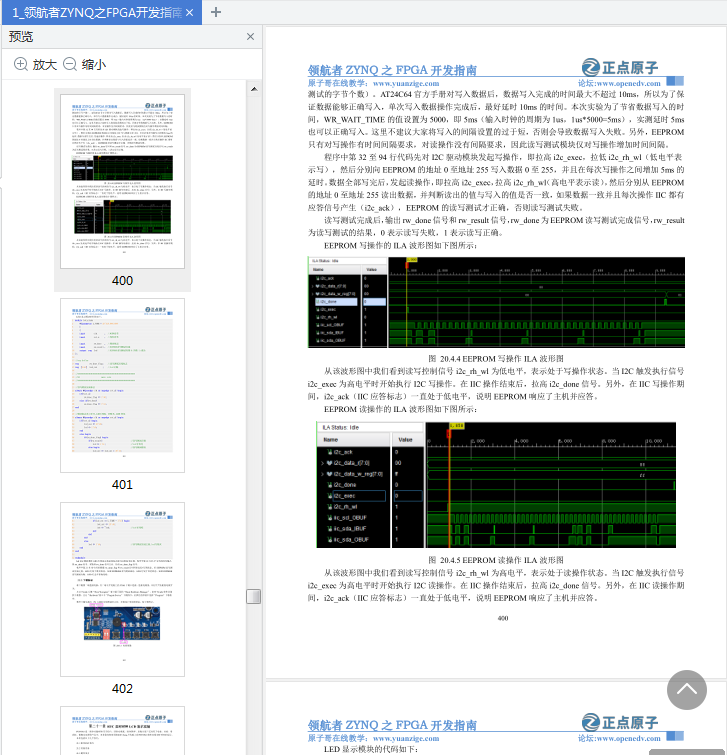This screenshot has width=727, height=755.
Task: Open page 400 thumbnail
Action: 122,181
